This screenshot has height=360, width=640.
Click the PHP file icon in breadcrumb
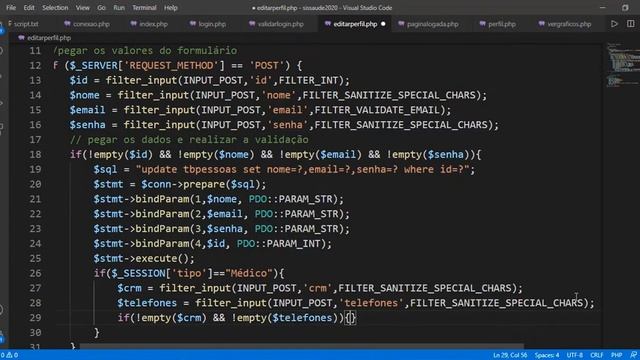point(21,38)
